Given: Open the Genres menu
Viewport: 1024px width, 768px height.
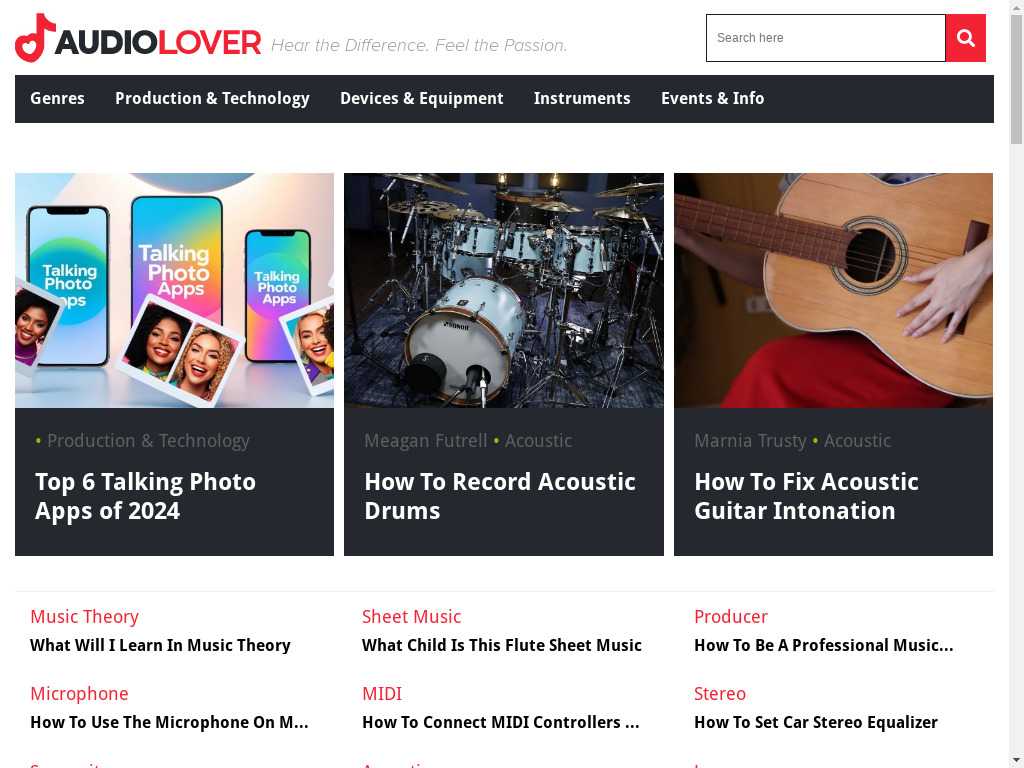Looking at the screenshot, I should pos(57,99).
